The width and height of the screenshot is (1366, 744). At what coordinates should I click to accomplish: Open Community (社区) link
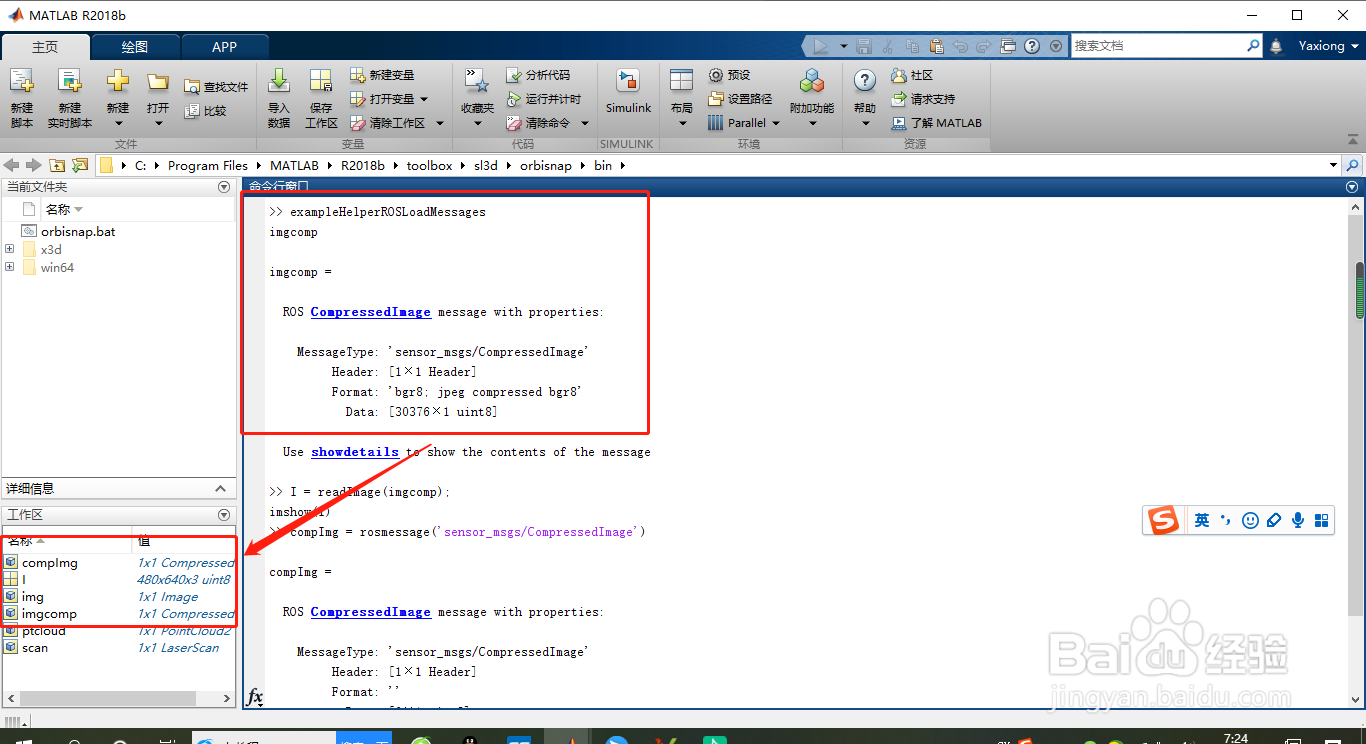912,75
